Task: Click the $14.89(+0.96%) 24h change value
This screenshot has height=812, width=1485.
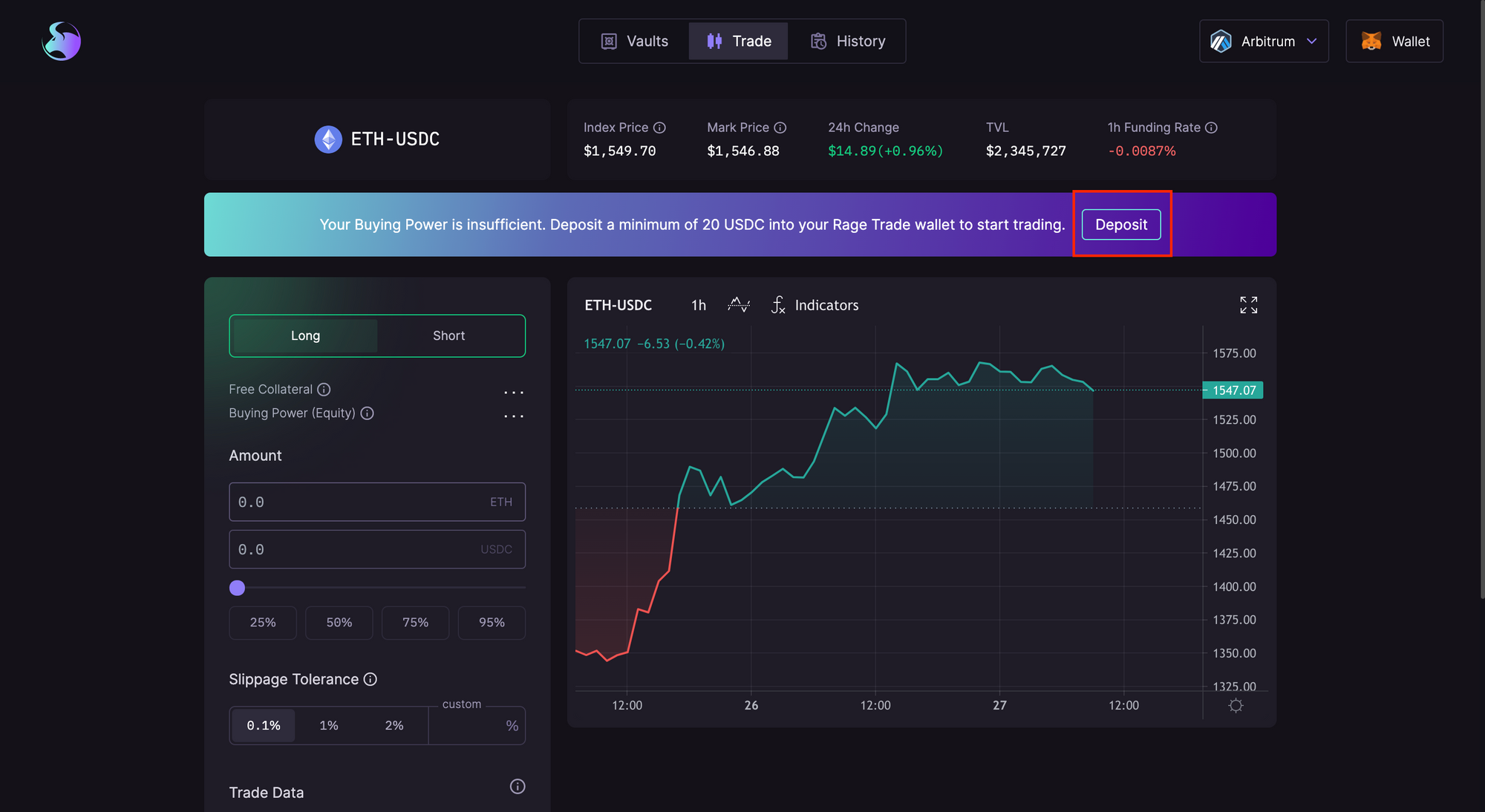Action: [886, 151]
